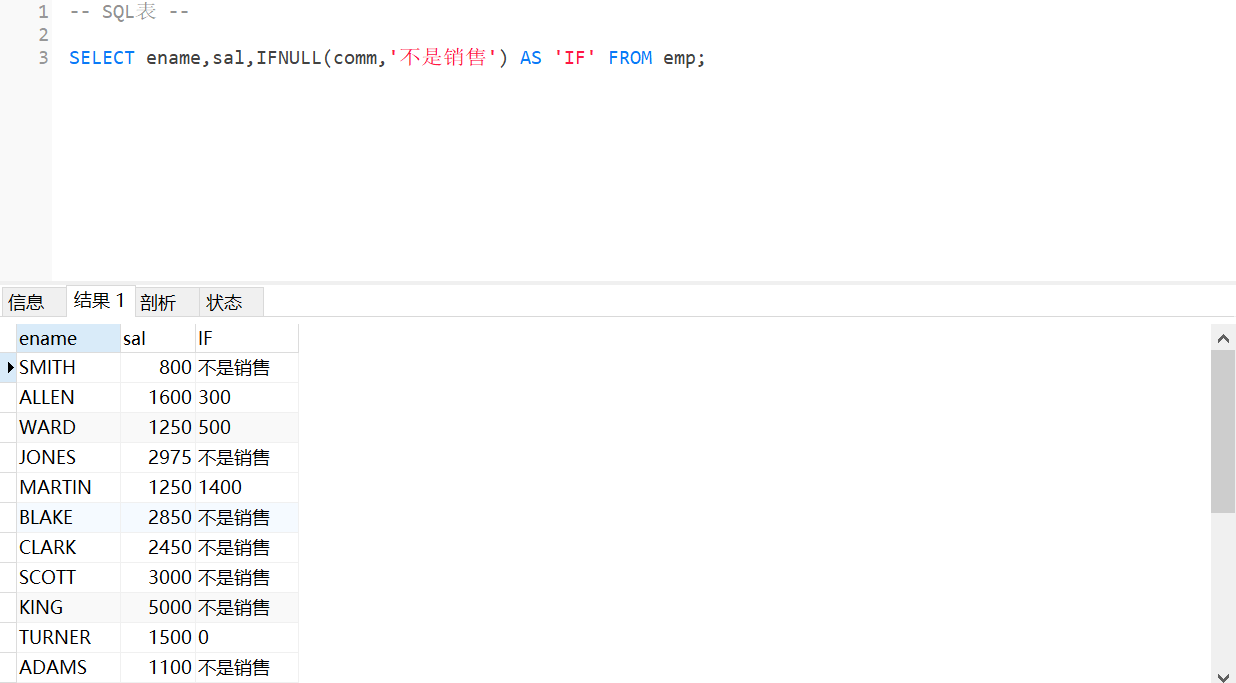Click IFNULL function in the query

(x=289, y=58)
